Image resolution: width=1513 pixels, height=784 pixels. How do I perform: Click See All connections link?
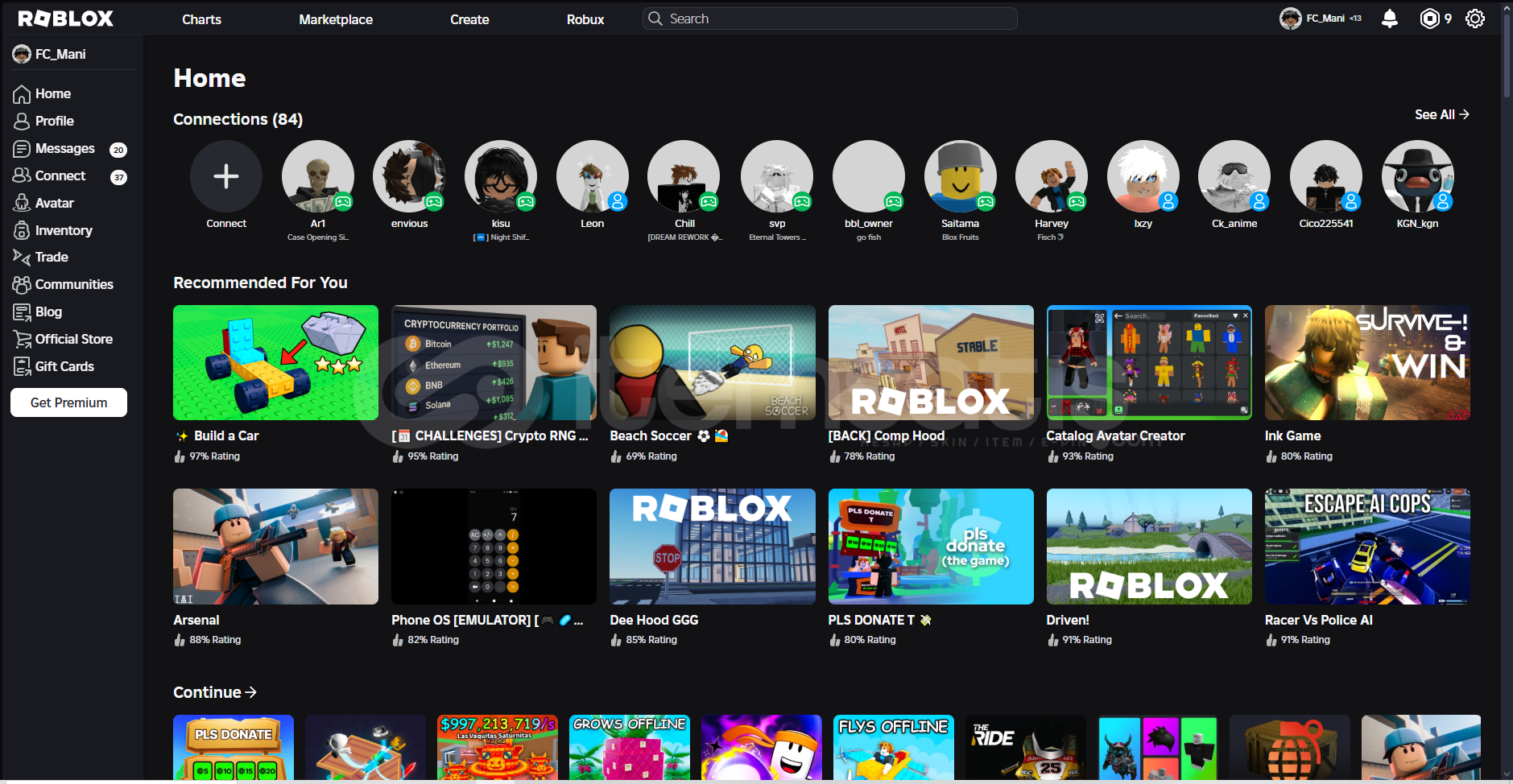pyautogui.click(x=1441, y=114)
